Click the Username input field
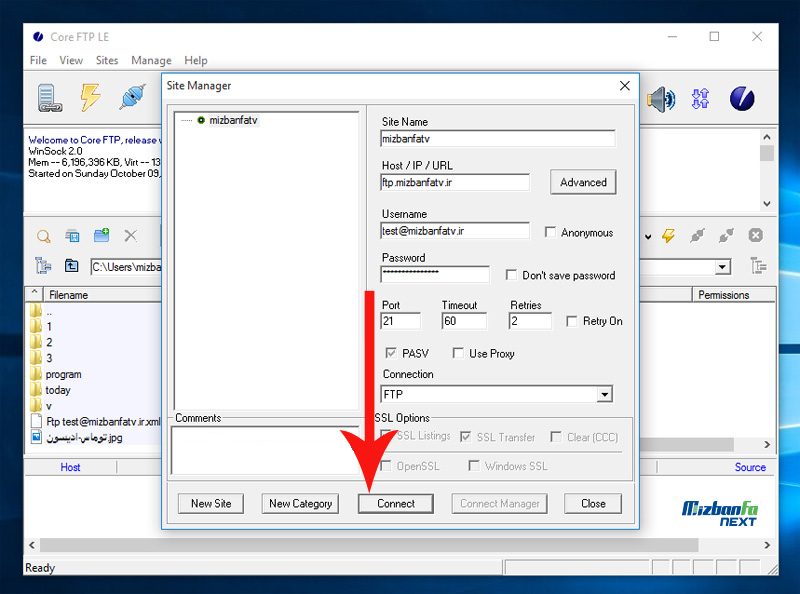 point(455,231)
